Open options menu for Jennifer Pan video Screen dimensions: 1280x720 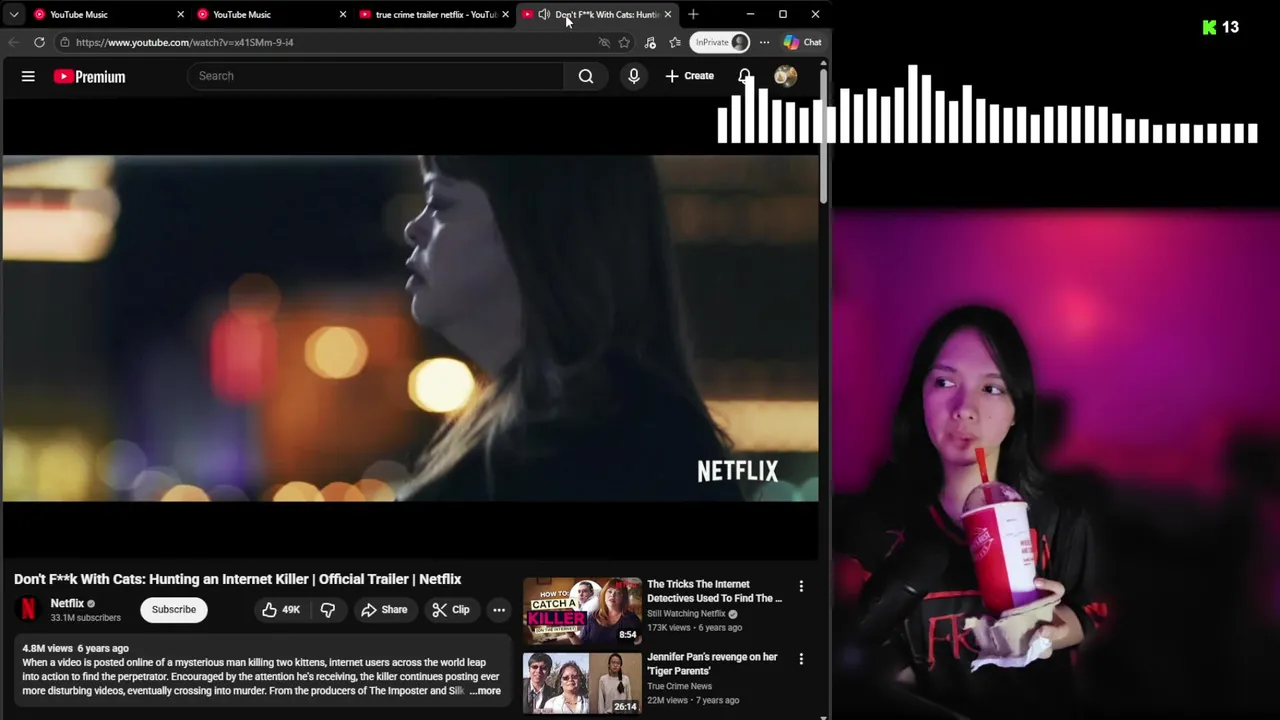(801, 659)
